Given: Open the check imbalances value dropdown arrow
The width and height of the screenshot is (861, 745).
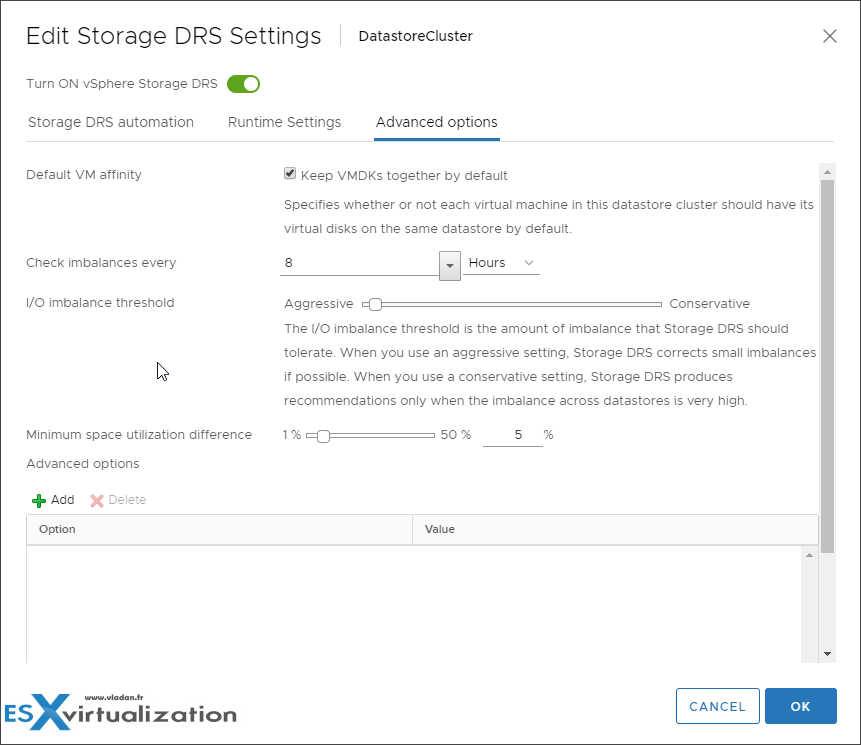Looking at the screenshot, I should tap(448, 265).
